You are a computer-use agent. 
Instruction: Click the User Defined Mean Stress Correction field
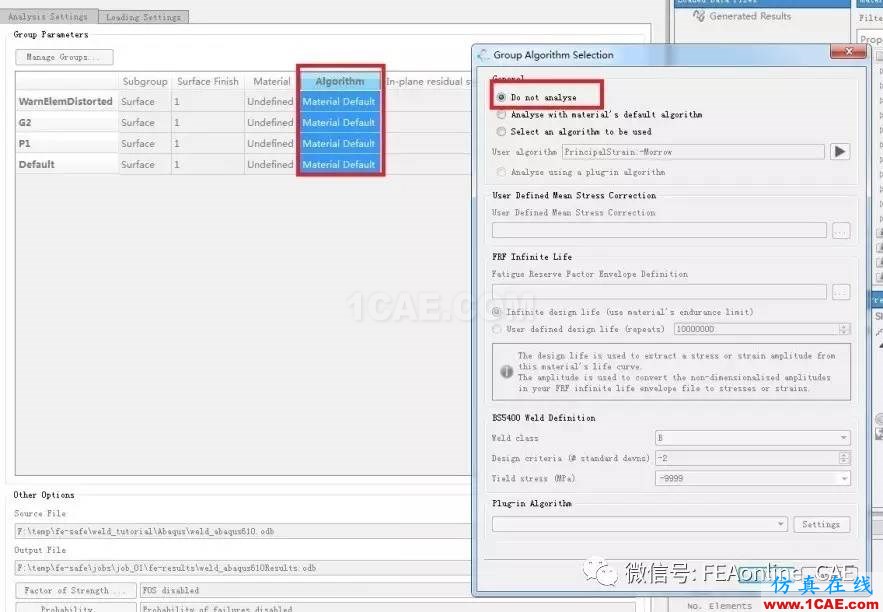click(x=659, y=230)
